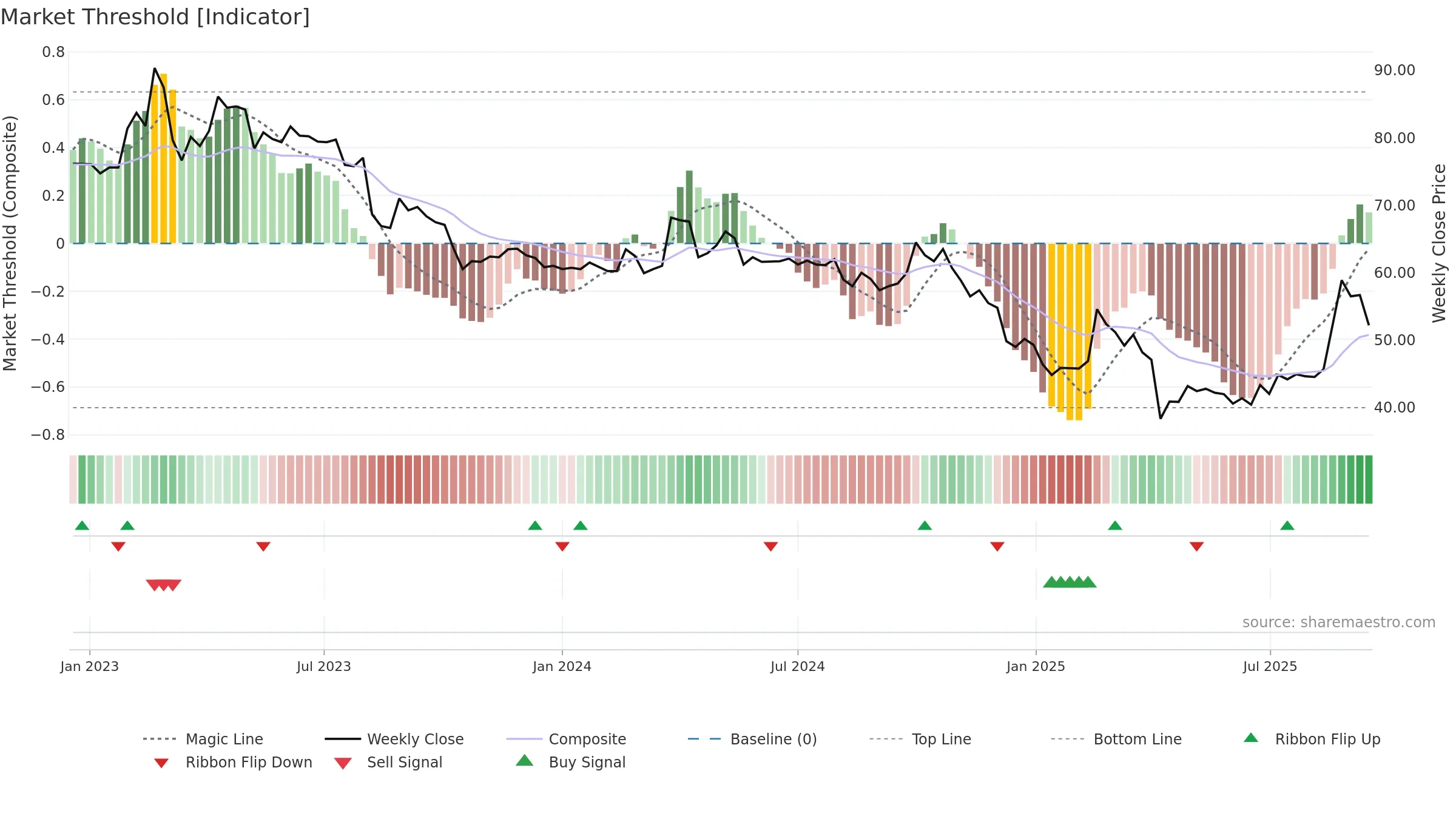Toggle the Sell Signal legend entry
1456x819 pixels.
click(388, 762)
